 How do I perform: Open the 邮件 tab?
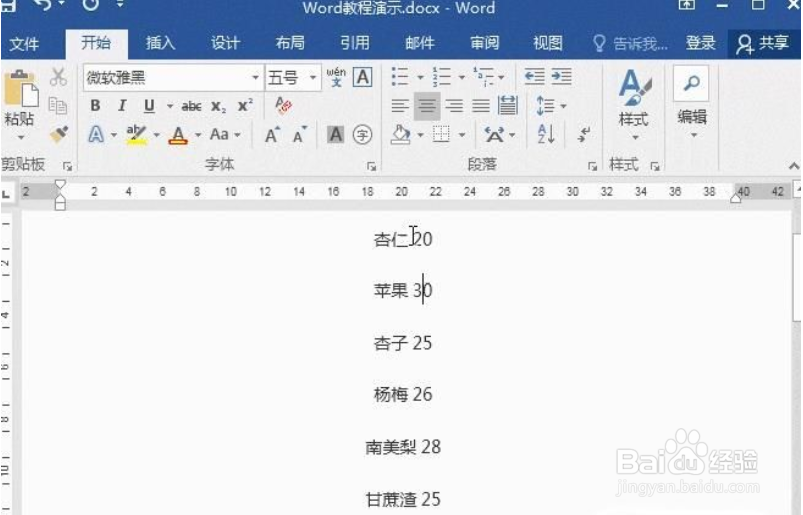point(420,43)
